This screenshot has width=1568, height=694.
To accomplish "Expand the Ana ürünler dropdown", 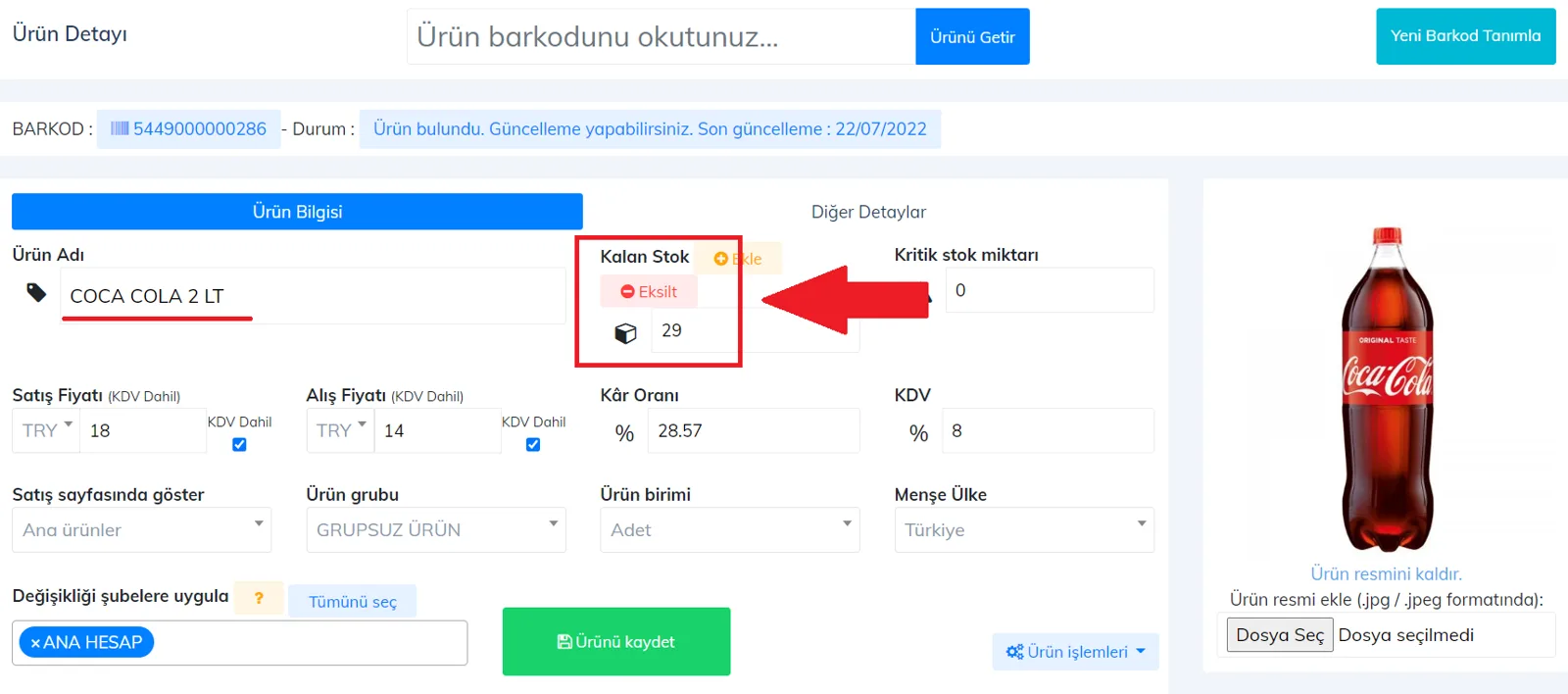I will (142, 529).
